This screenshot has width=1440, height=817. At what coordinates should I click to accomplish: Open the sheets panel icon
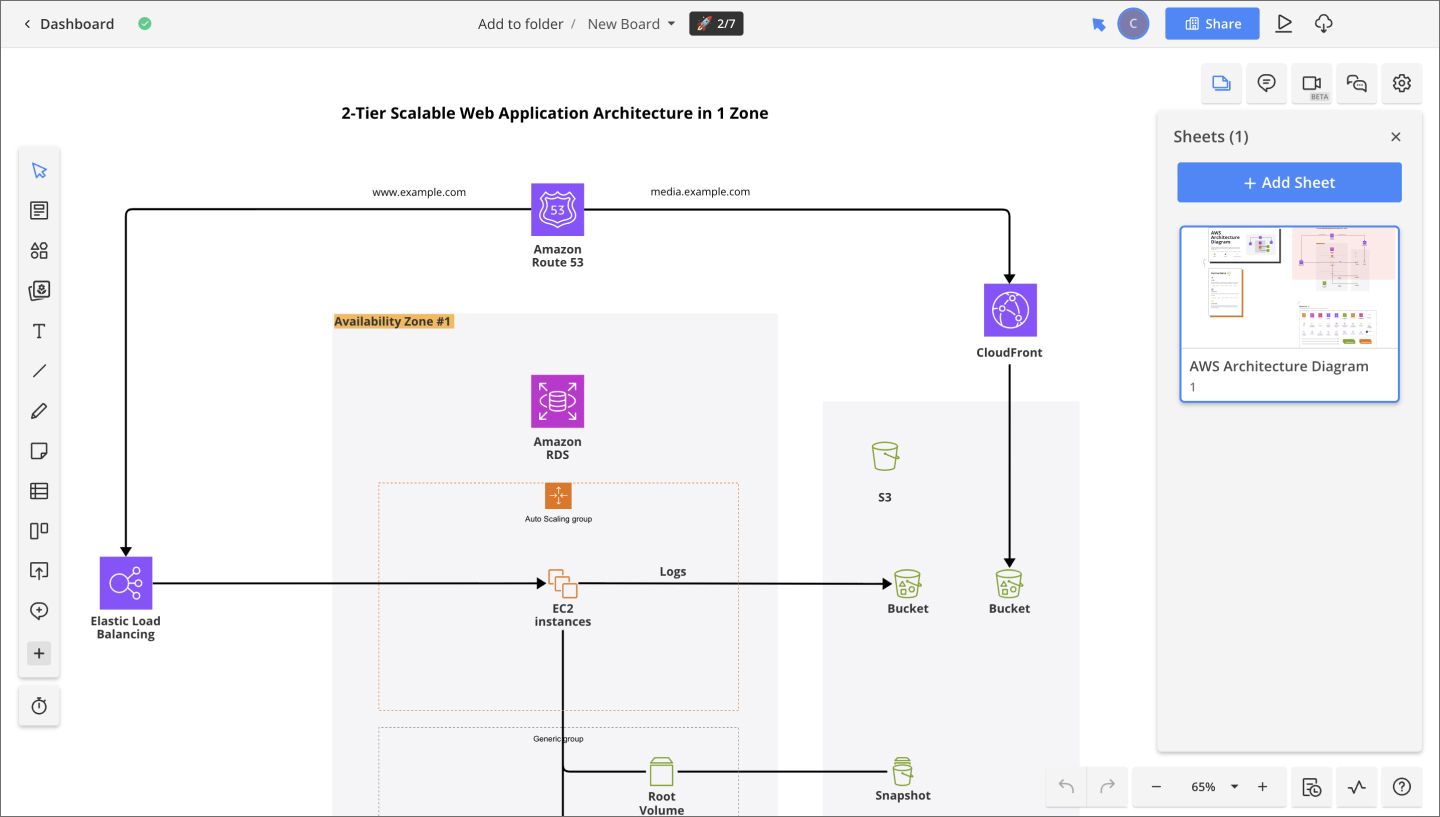pyautogui.click(x=1221, y=84)
